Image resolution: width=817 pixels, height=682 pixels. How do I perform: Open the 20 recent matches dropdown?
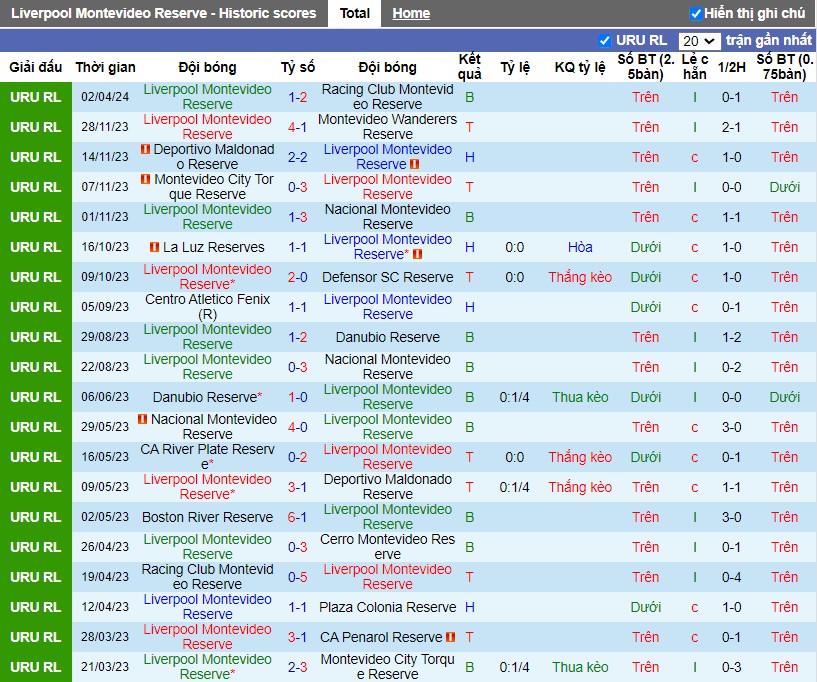point(699,41)
